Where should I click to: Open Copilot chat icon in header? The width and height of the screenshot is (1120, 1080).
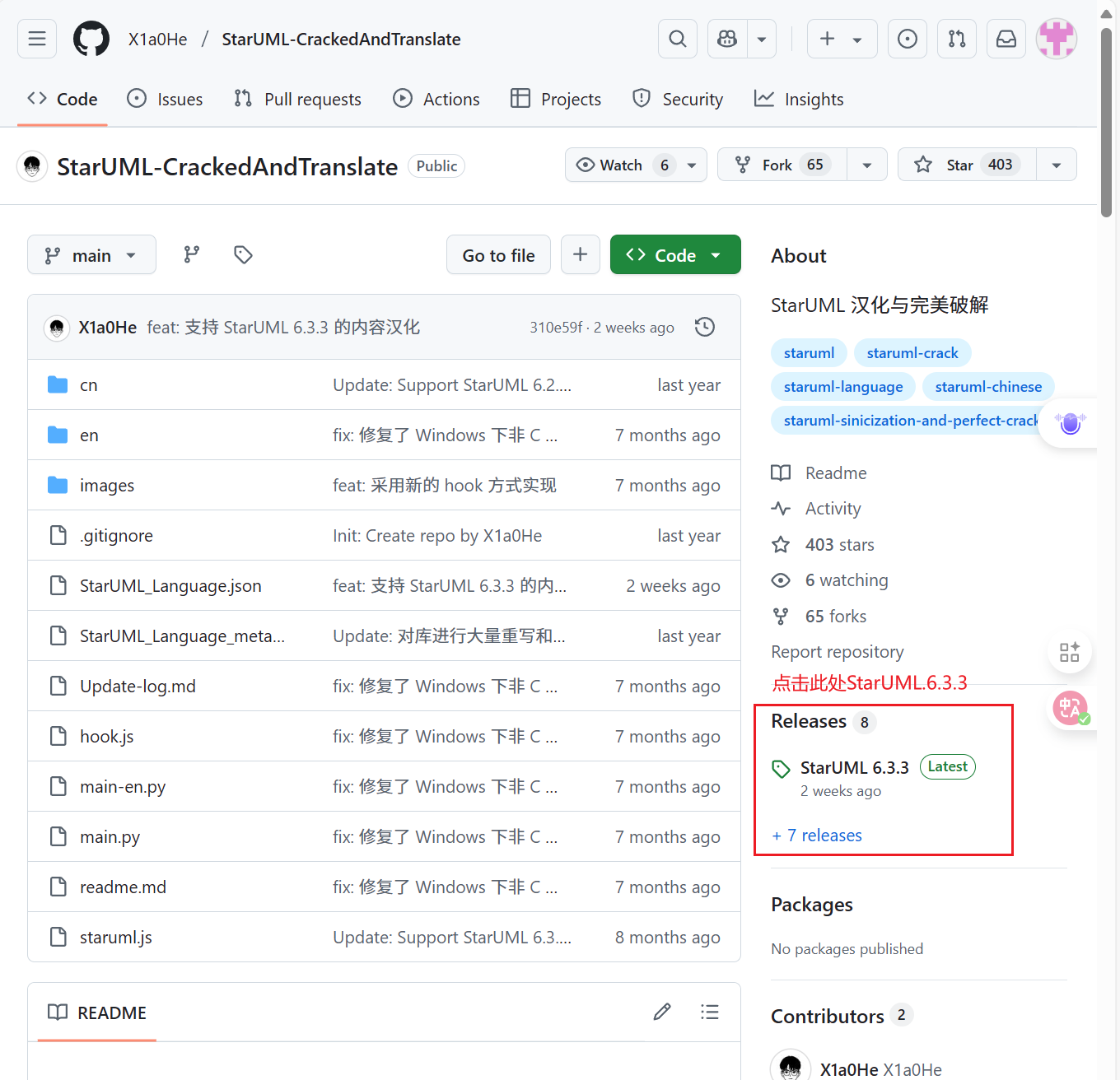(727, 39)
